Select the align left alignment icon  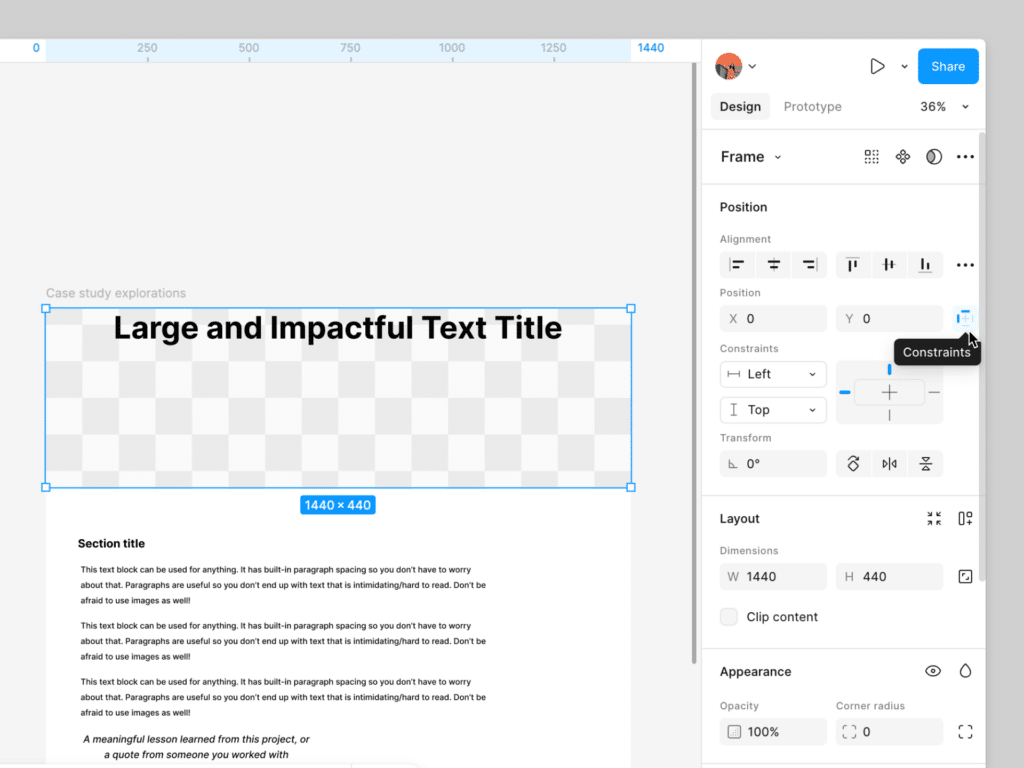pos(737,264)
